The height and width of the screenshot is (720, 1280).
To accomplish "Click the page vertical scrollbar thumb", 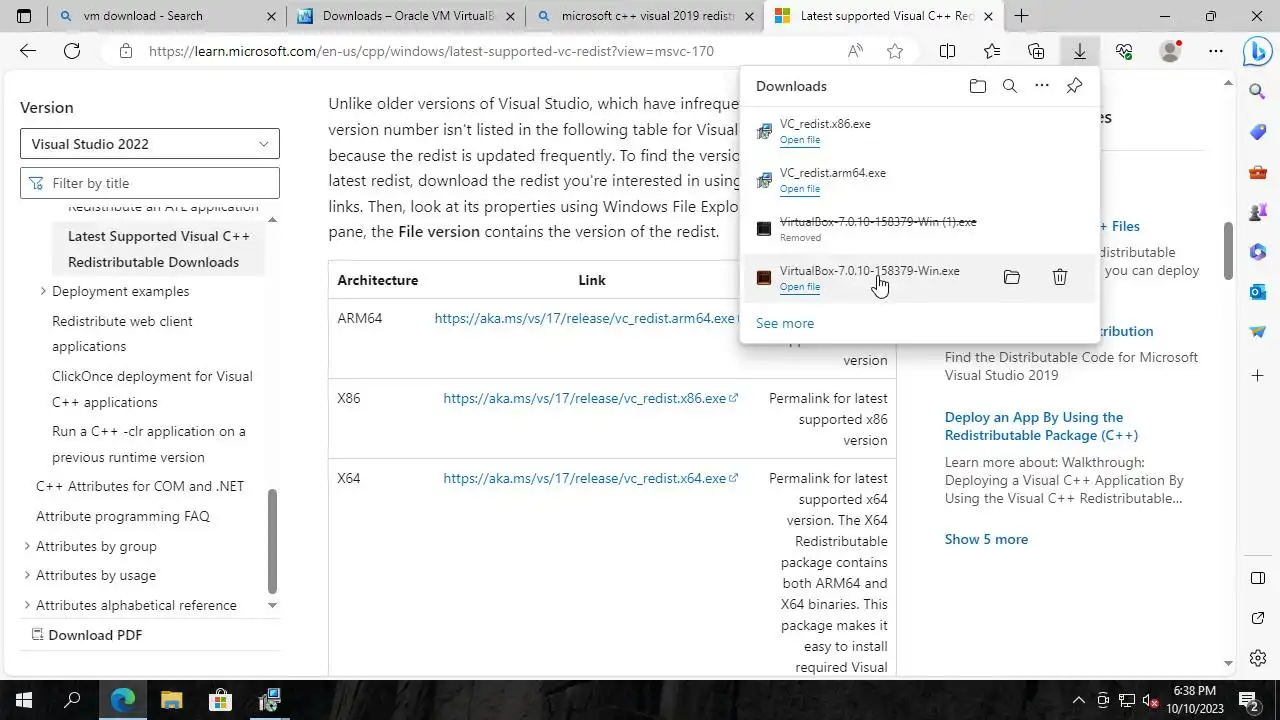I will coord(1229,250).
